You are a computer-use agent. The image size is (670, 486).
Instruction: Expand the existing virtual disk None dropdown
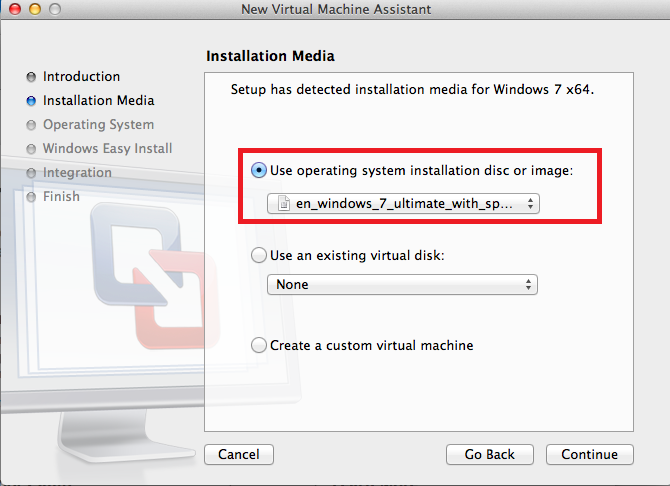403,285
